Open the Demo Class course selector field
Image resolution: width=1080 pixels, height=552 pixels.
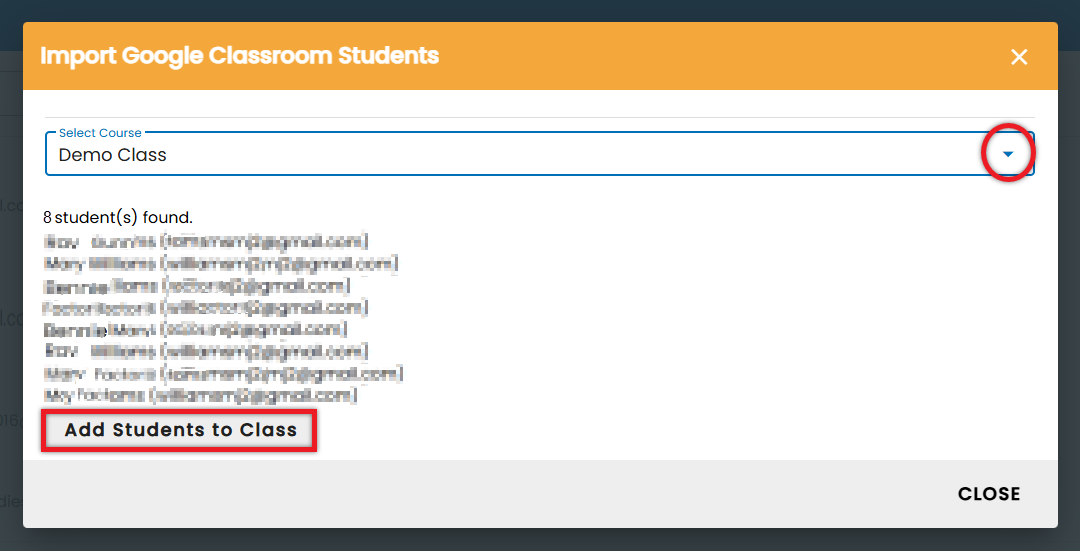click(x=540, y=154)
